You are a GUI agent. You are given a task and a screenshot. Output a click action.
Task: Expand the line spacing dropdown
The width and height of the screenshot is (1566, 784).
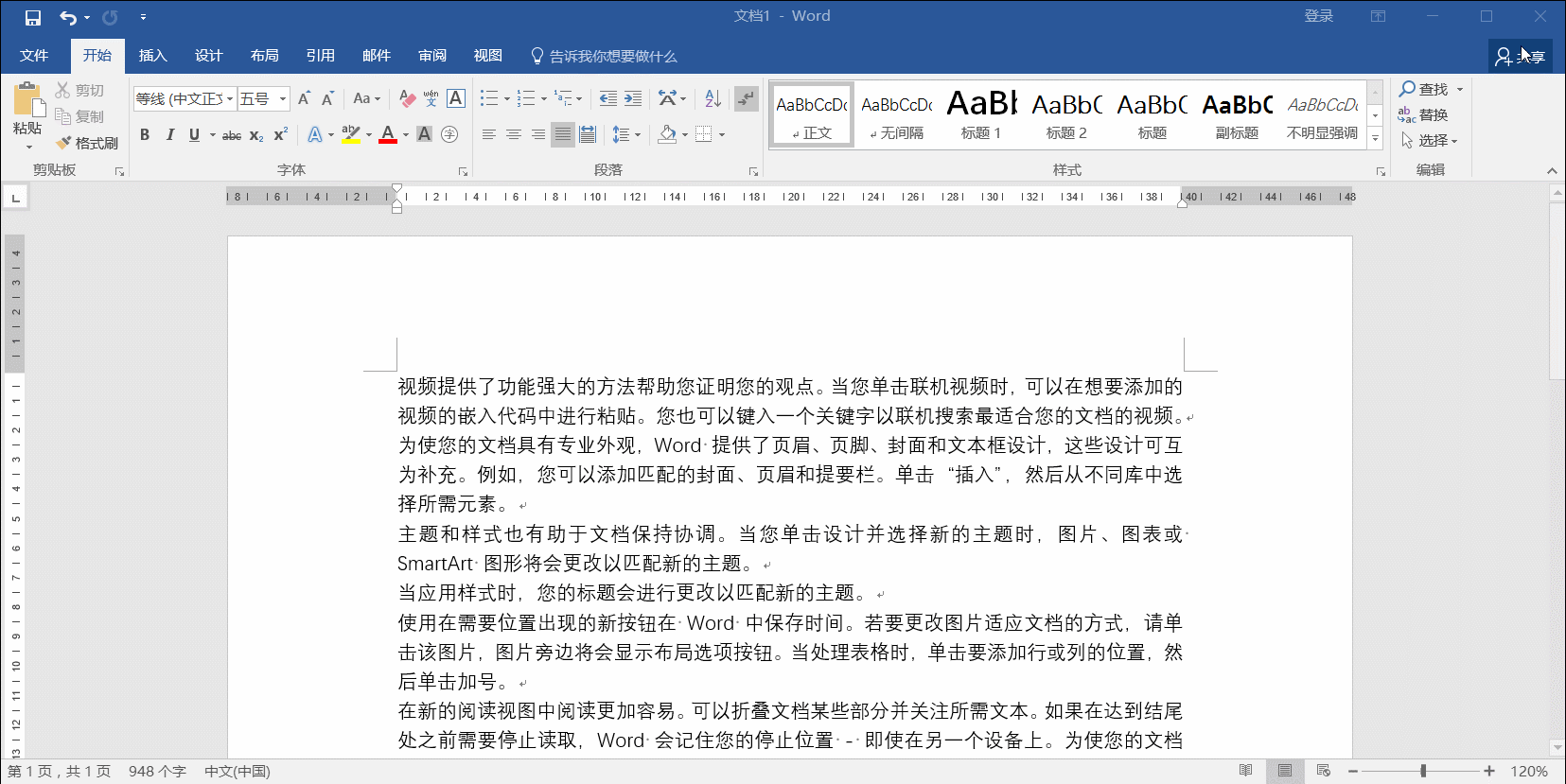638,135
